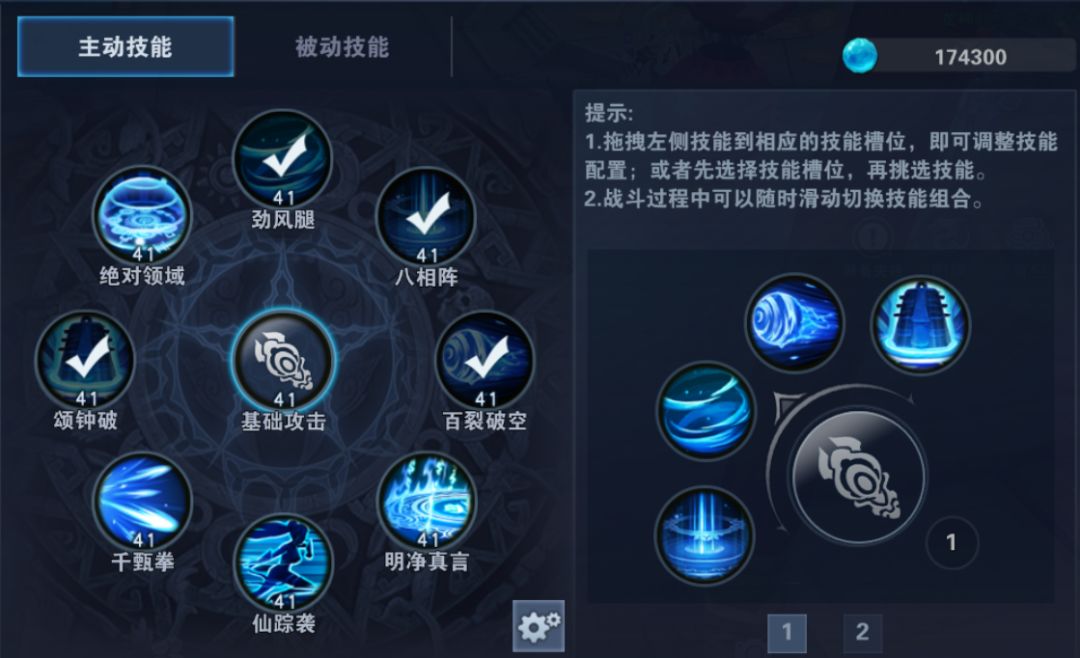Open skill settings gear icon
The width and height of the screenshot is (1080, 658).
point(539,626)
